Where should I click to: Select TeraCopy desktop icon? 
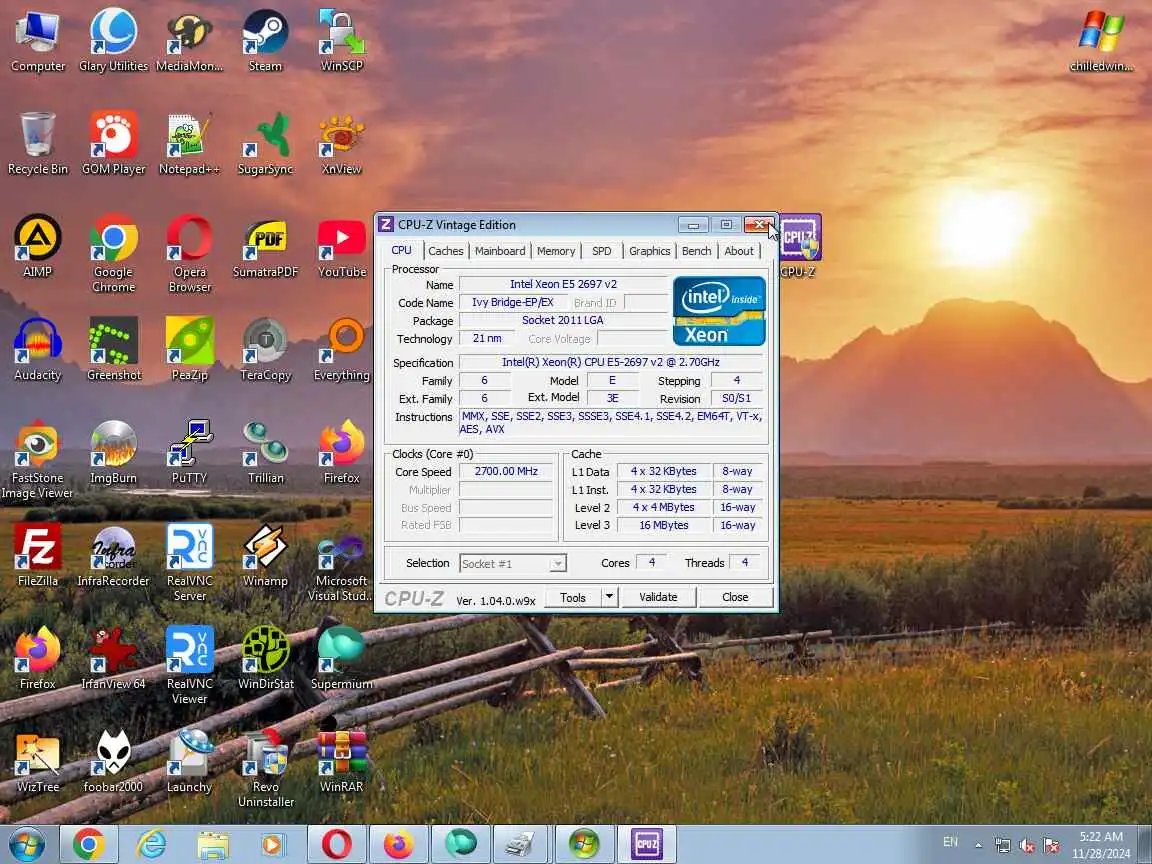click(265, 349)
